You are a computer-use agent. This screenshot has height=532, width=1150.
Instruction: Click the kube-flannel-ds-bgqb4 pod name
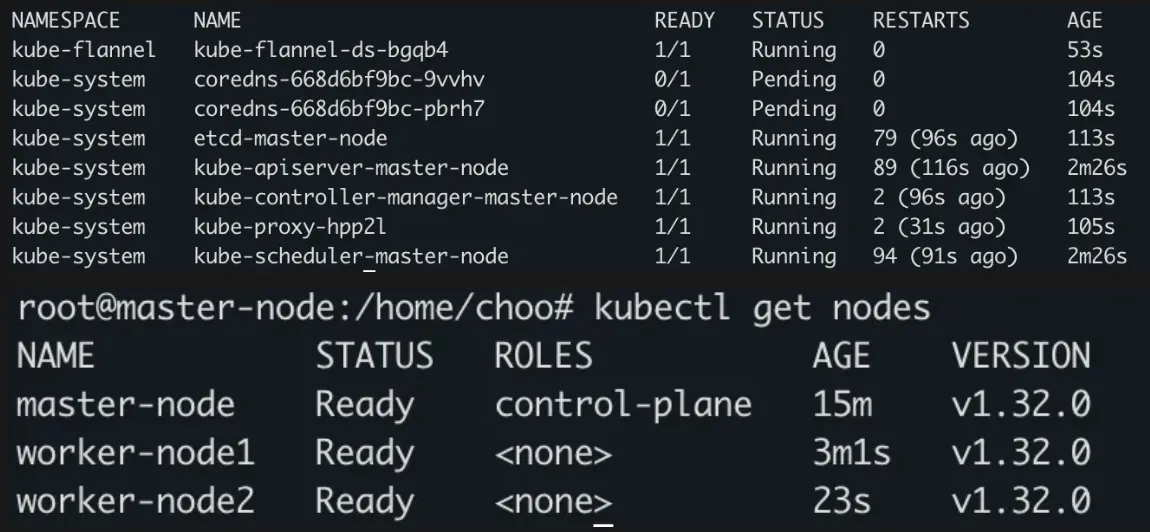tap(321, 51)
